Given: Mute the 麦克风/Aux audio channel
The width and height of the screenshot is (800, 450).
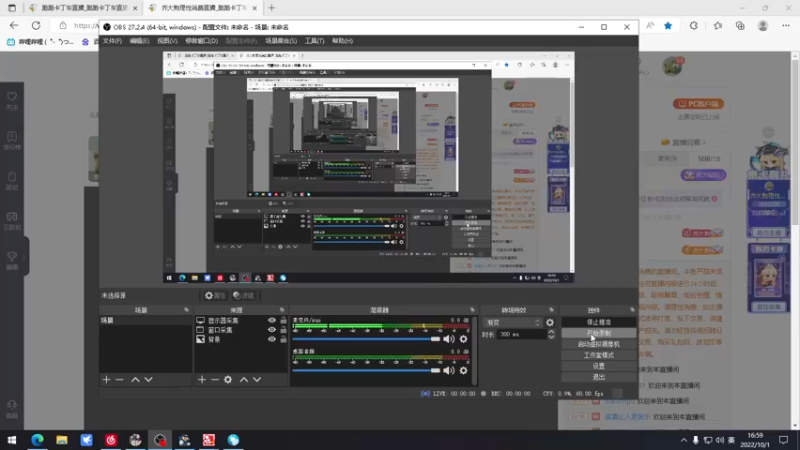Looking at the screenshot, I should [448, 339].
